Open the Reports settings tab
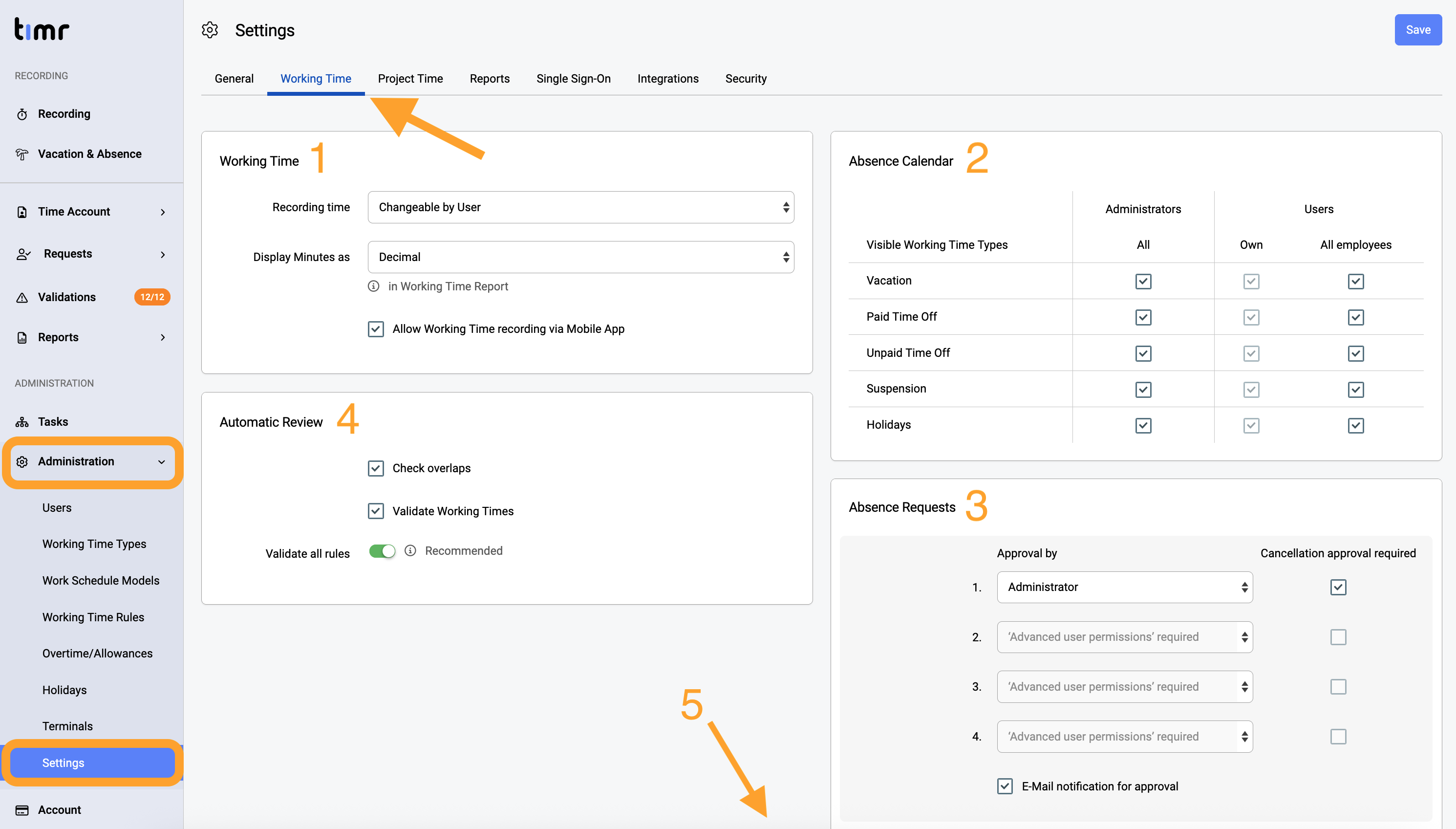The image size is (1456, 829). (x=489, y=79)
